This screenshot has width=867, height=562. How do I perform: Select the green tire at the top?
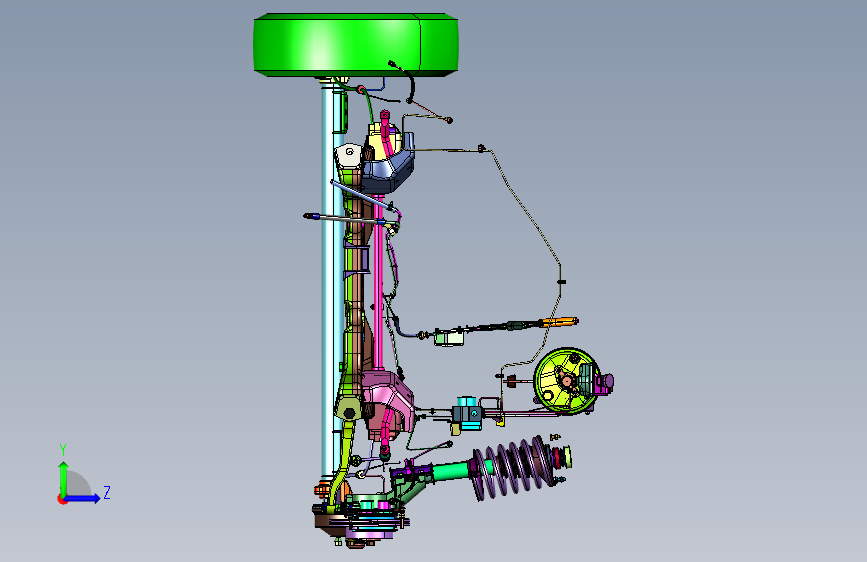pos(356,45)
